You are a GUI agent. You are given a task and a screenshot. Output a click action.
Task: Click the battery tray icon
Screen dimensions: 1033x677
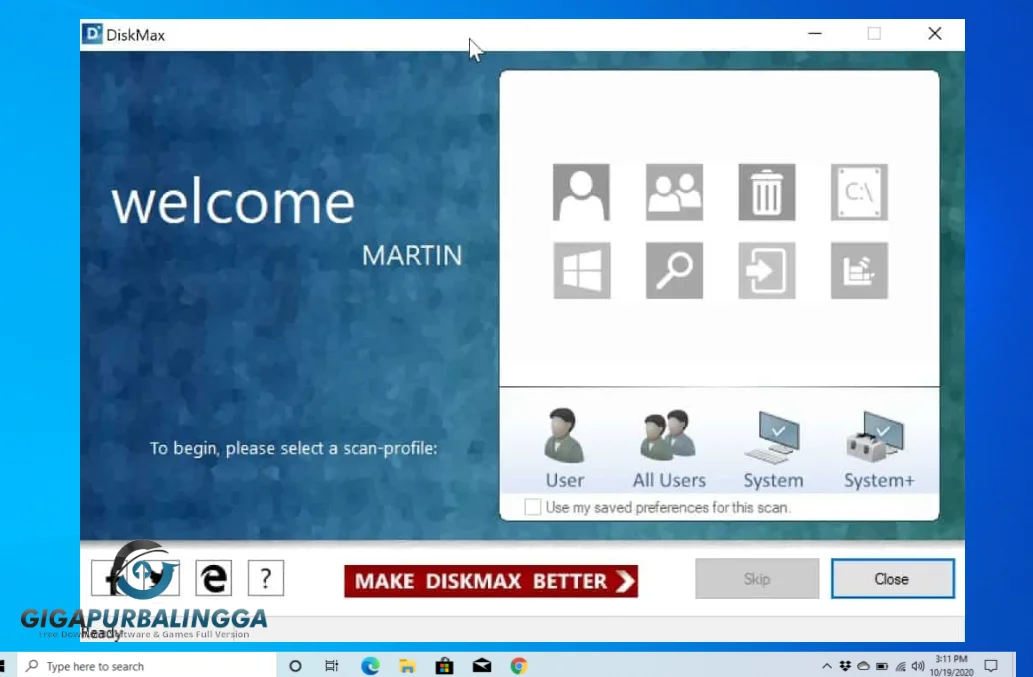(882, 666)
